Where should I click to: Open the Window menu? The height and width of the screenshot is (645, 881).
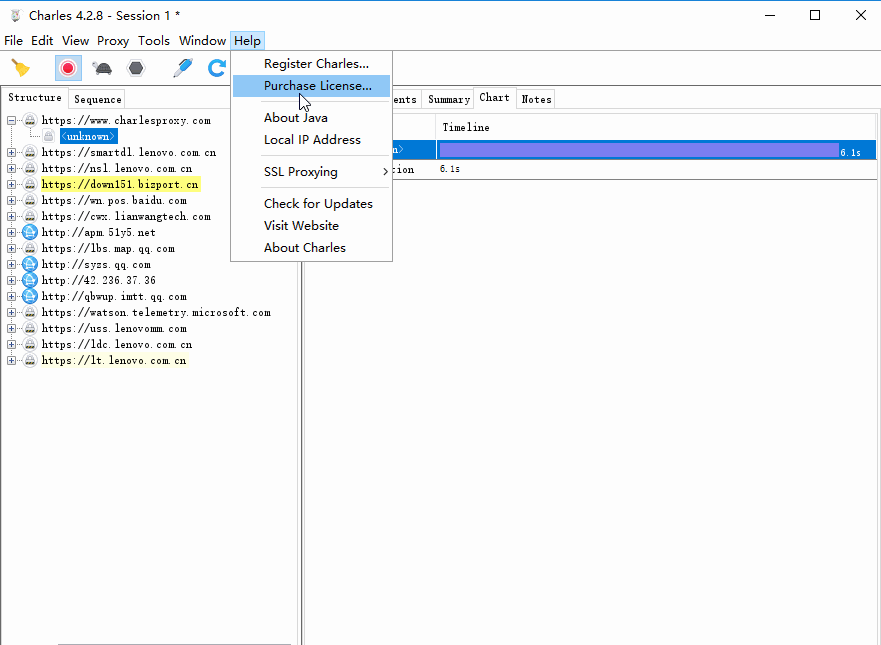click(202, 40)
